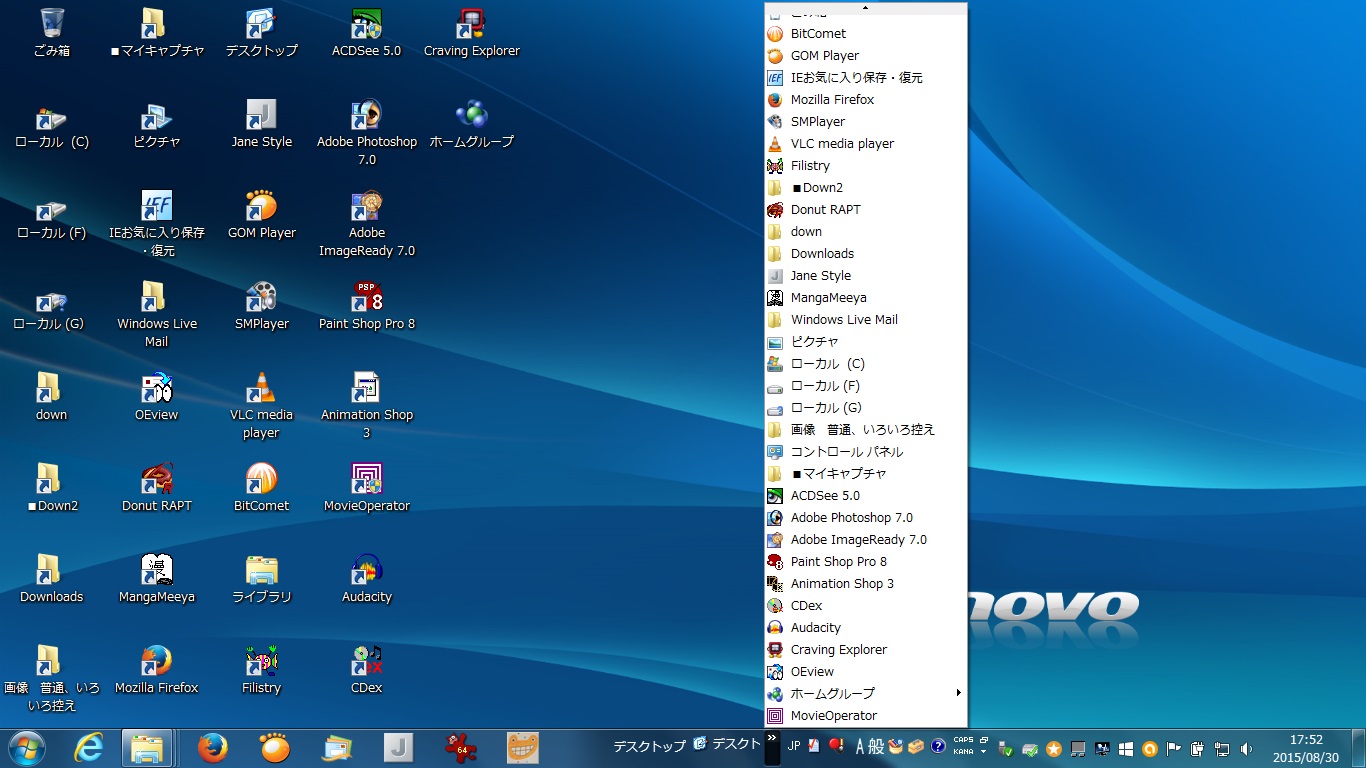This screenshot has width=1366, height=768.
Task: Click the Windows Start button
Action: pyautogui.click(x=27, y=747)
